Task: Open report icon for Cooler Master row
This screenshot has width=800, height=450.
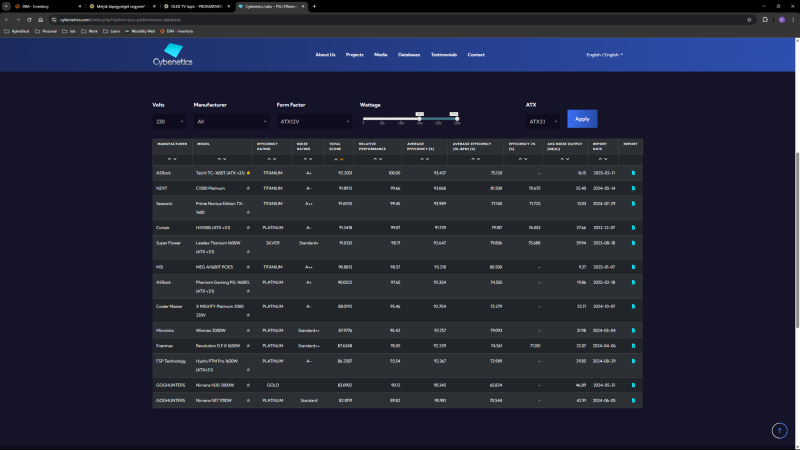Action: [633, 307]
